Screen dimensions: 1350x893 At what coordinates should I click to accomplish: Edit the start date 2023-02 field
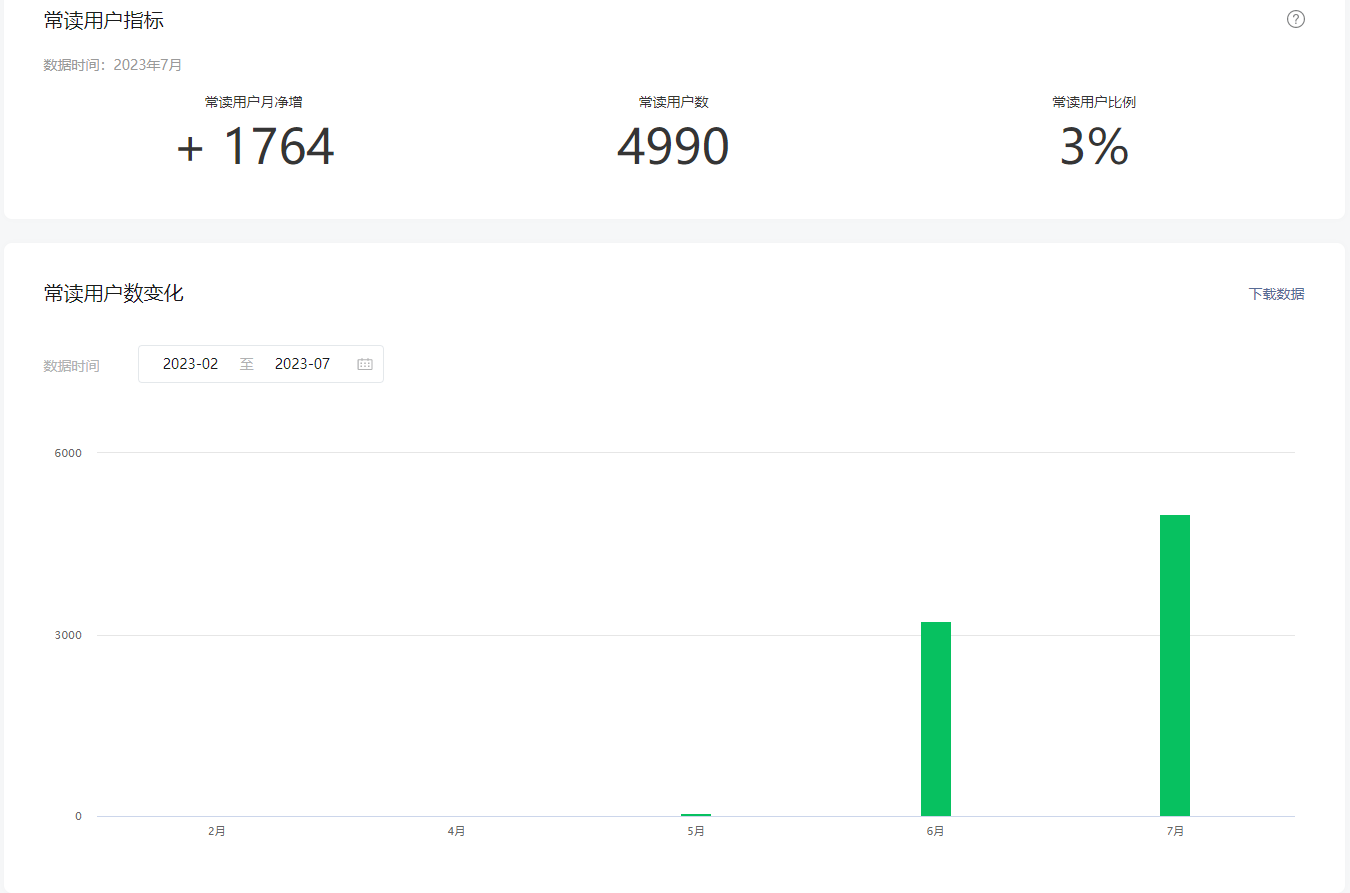[190, 364]
